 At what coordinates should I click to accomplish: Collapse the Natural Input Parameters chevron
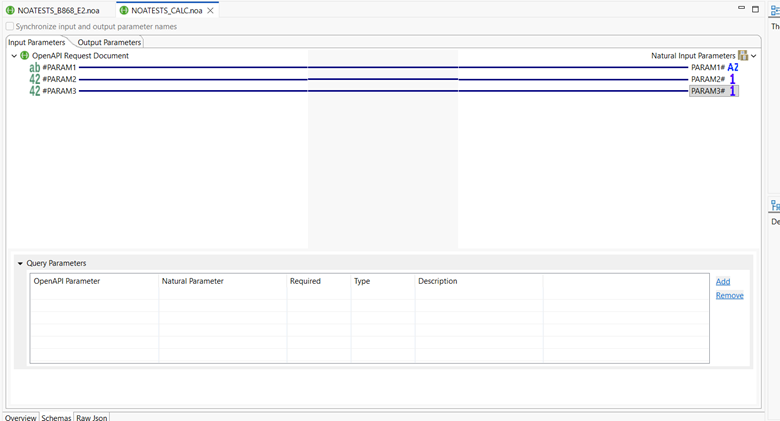(754, 56)
